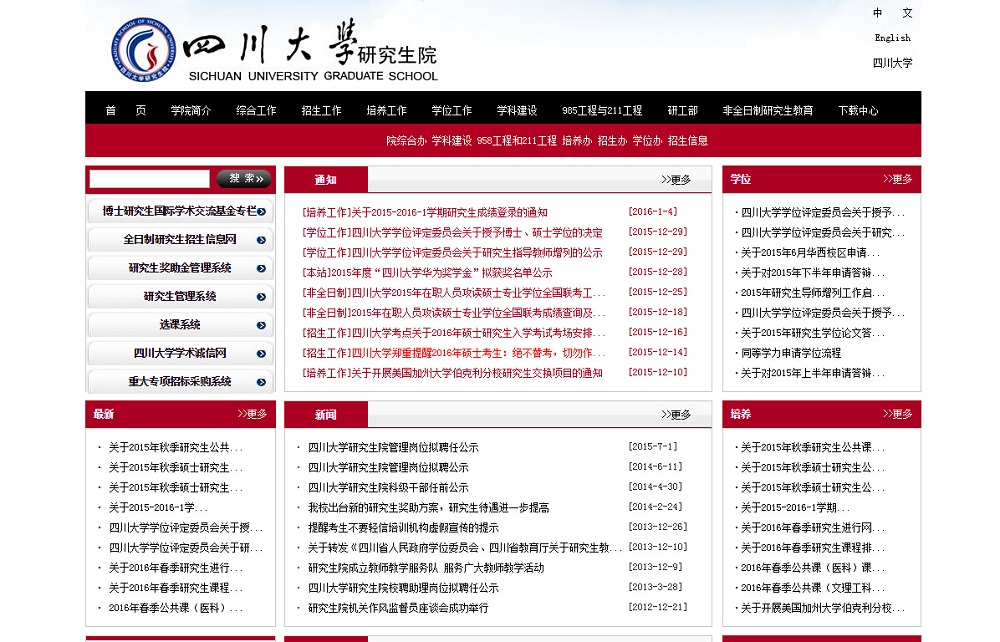Screen dimensions: 1000x642
Task: Click 院综合办 in the red sub-navigation
Action: pyautogui.click(x=406, y=140)
